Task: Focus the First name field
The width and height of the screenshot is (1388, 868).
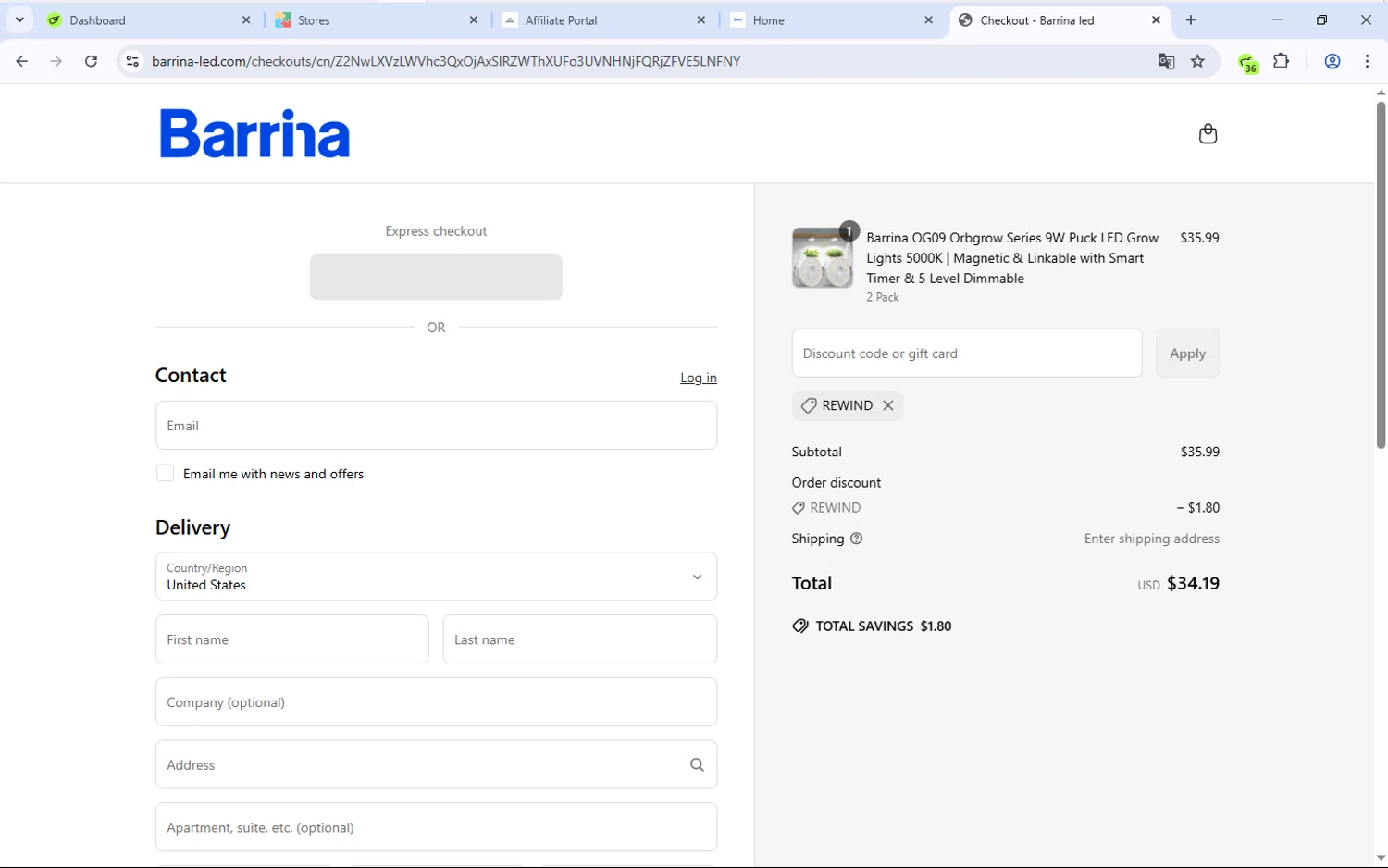Action: [x=292, y=639]
